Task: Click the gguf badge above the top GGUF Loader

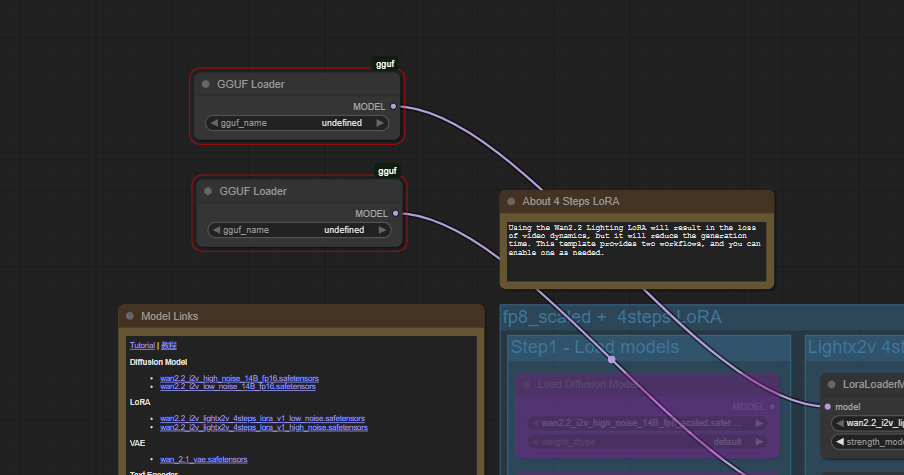Action: pyautogui.click(x=385, y=64)
